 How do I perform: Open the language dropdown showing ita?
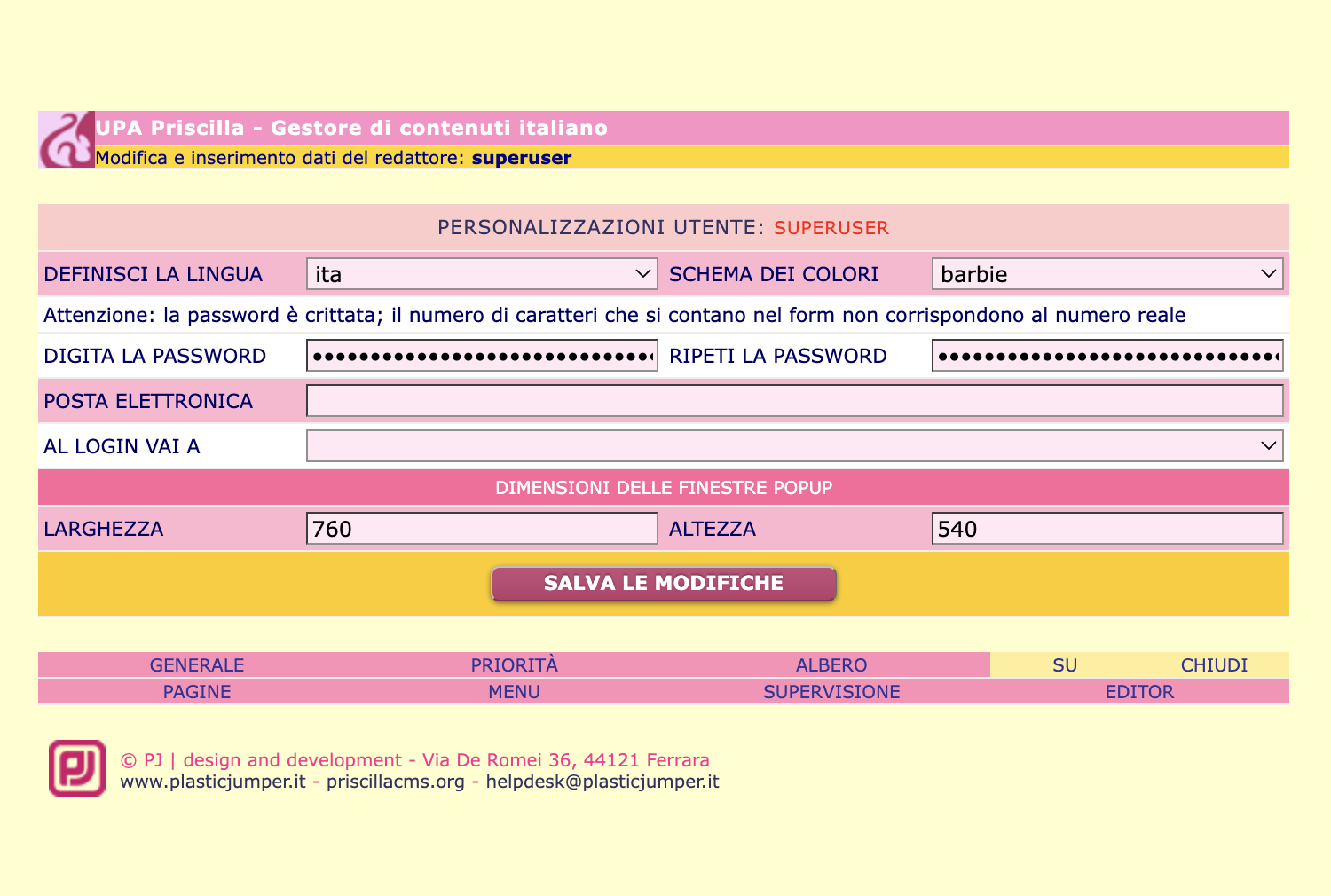[x=482, y=274]
